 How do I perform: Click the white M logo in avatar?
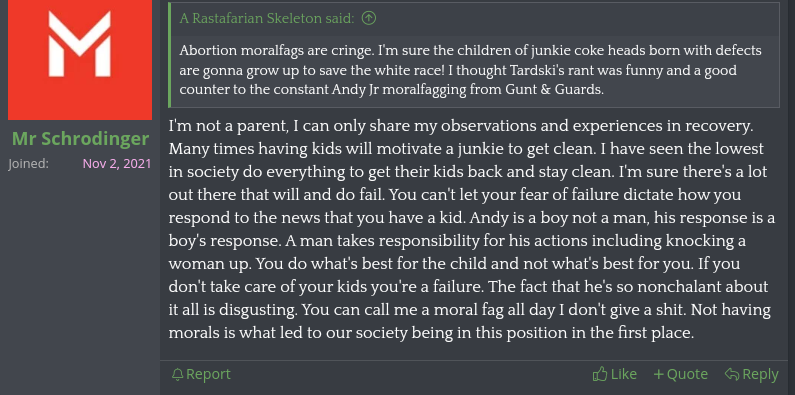[80, 44]
